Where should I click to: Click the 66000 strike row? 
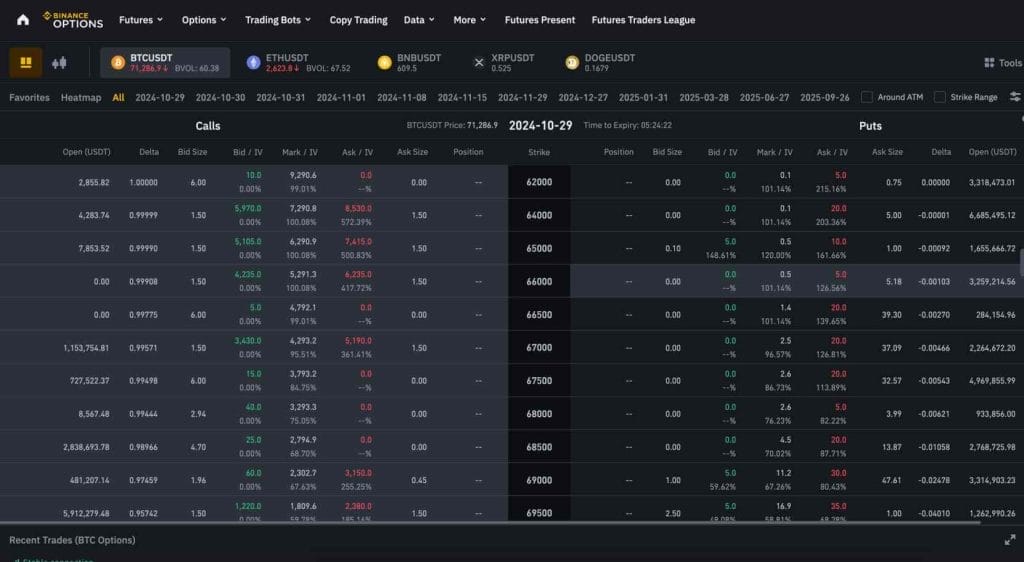(x=539, y=282)
